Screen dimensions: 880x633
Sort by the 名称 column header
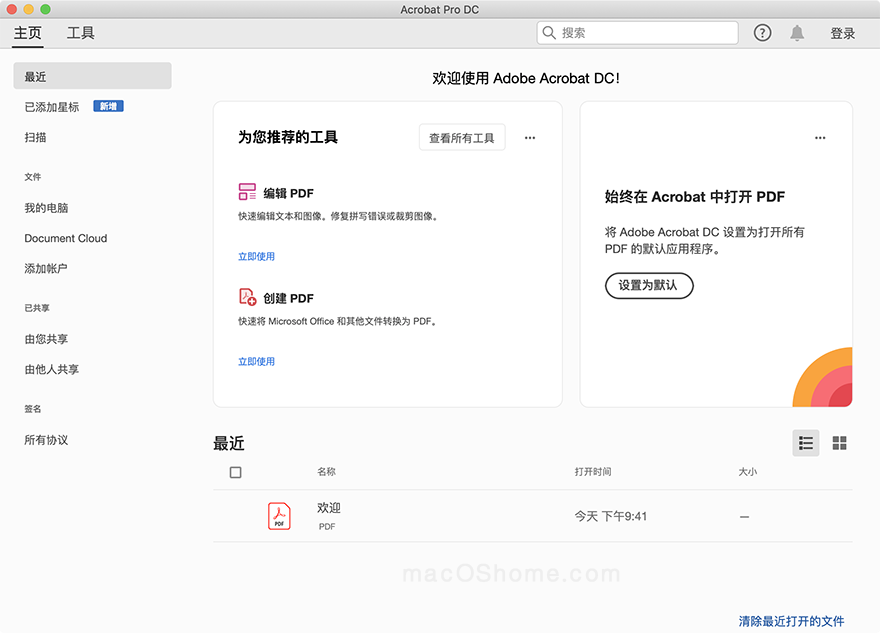(326, 472)
